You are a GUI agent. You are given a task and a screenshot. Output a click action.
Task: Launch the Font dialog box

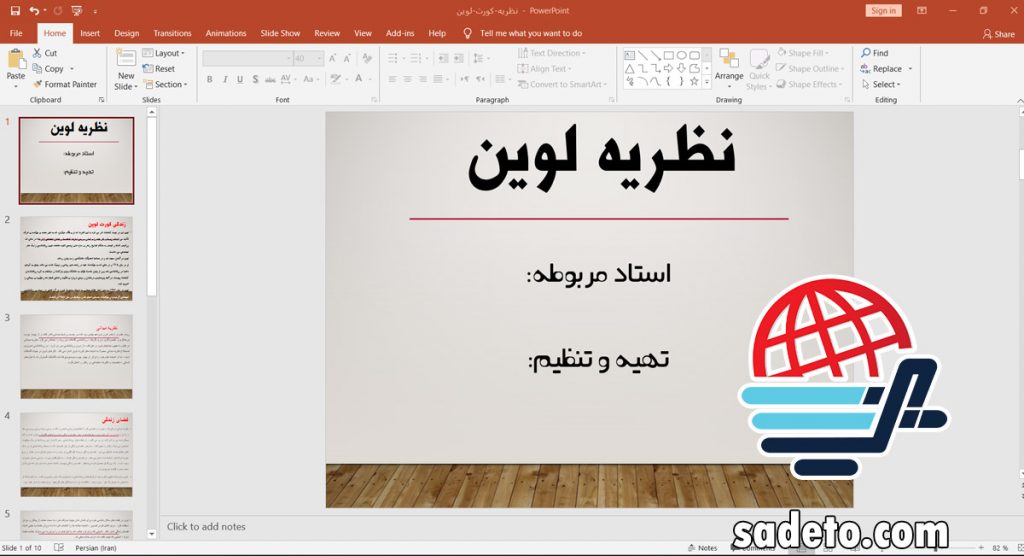pyautogui.click(x=374, y=100)
